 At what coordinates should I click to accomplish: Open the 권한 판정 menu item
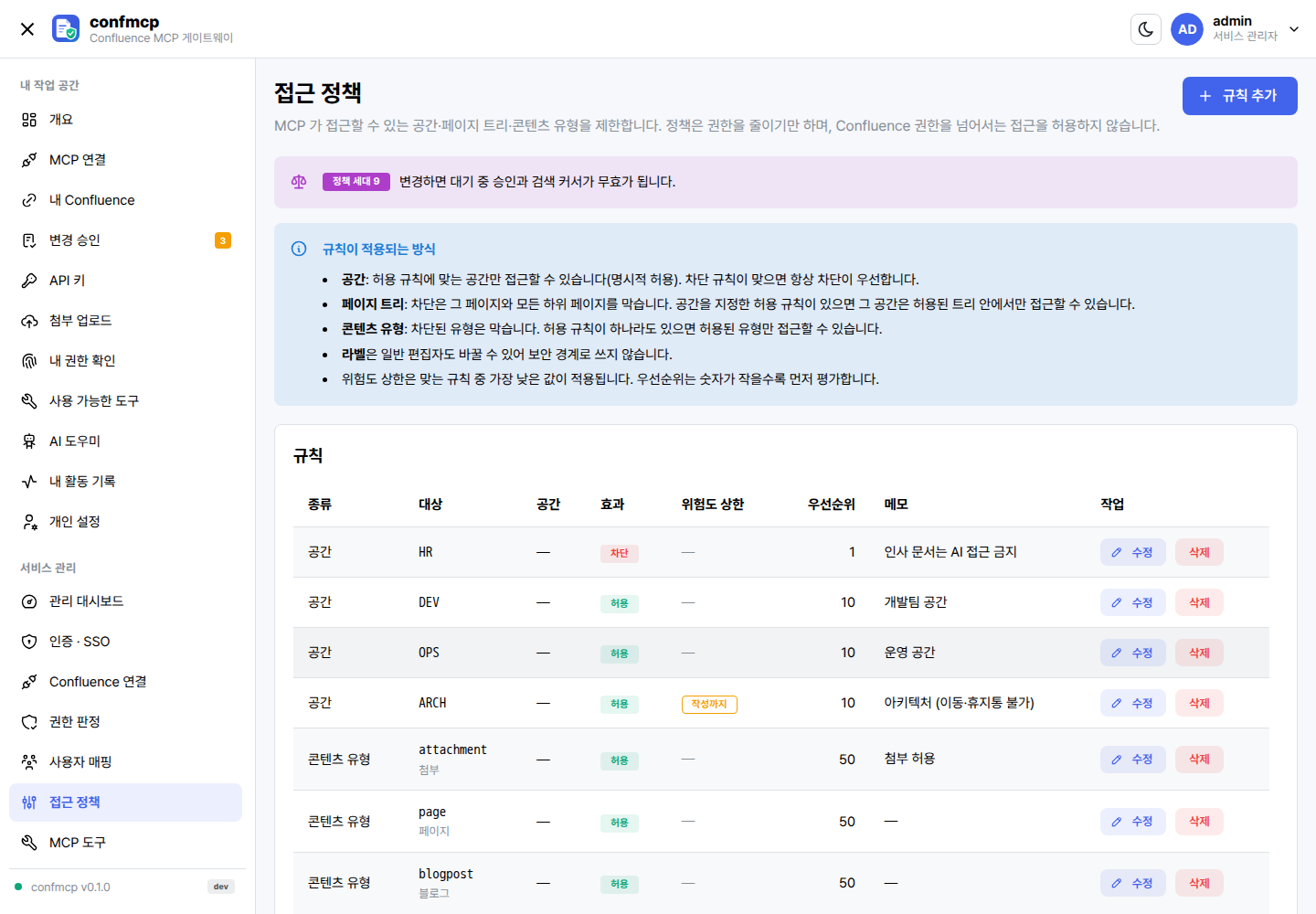[x=126, y=722]
